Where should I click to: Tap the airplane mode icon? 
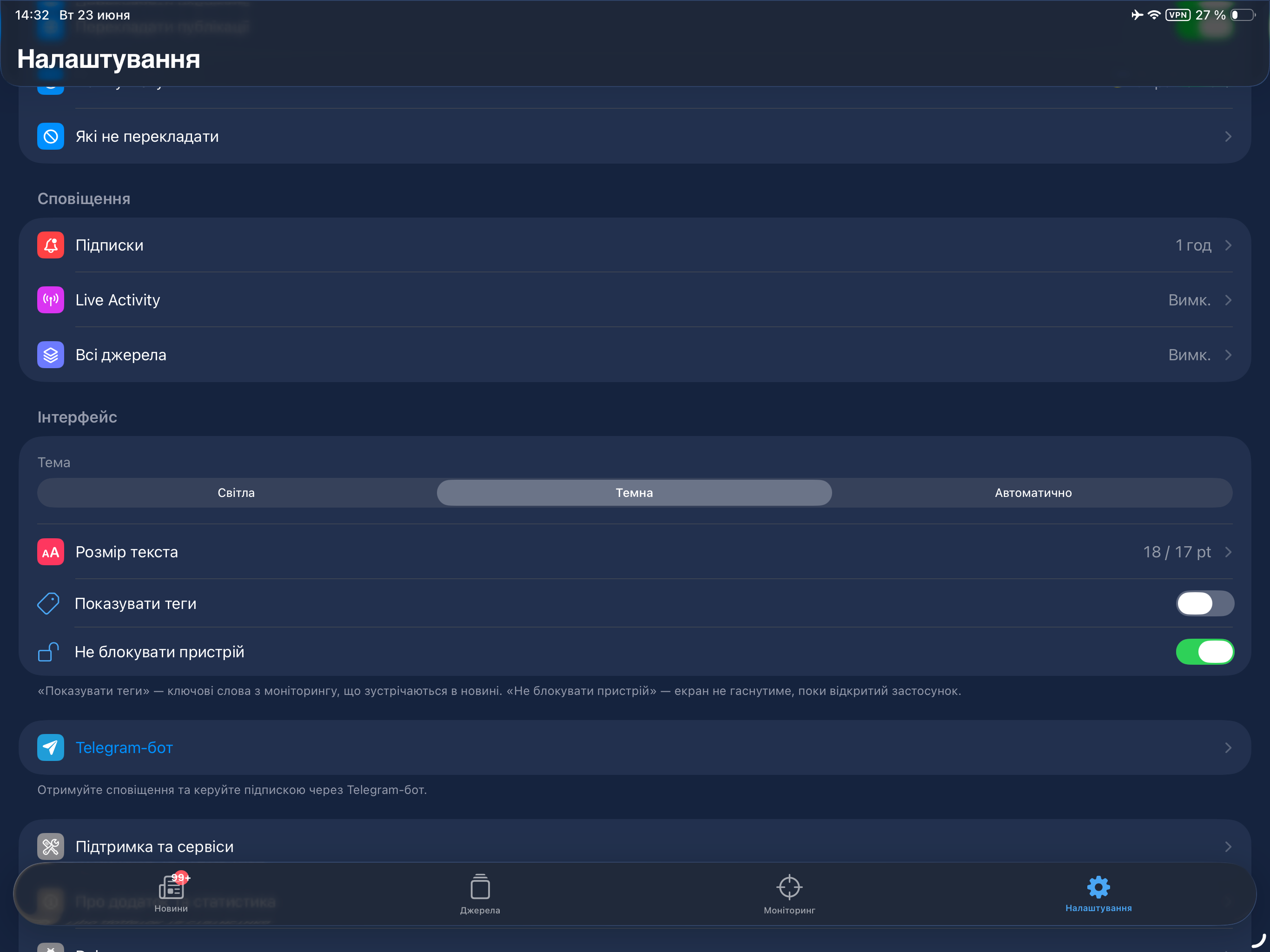(x=1137, y=15)
